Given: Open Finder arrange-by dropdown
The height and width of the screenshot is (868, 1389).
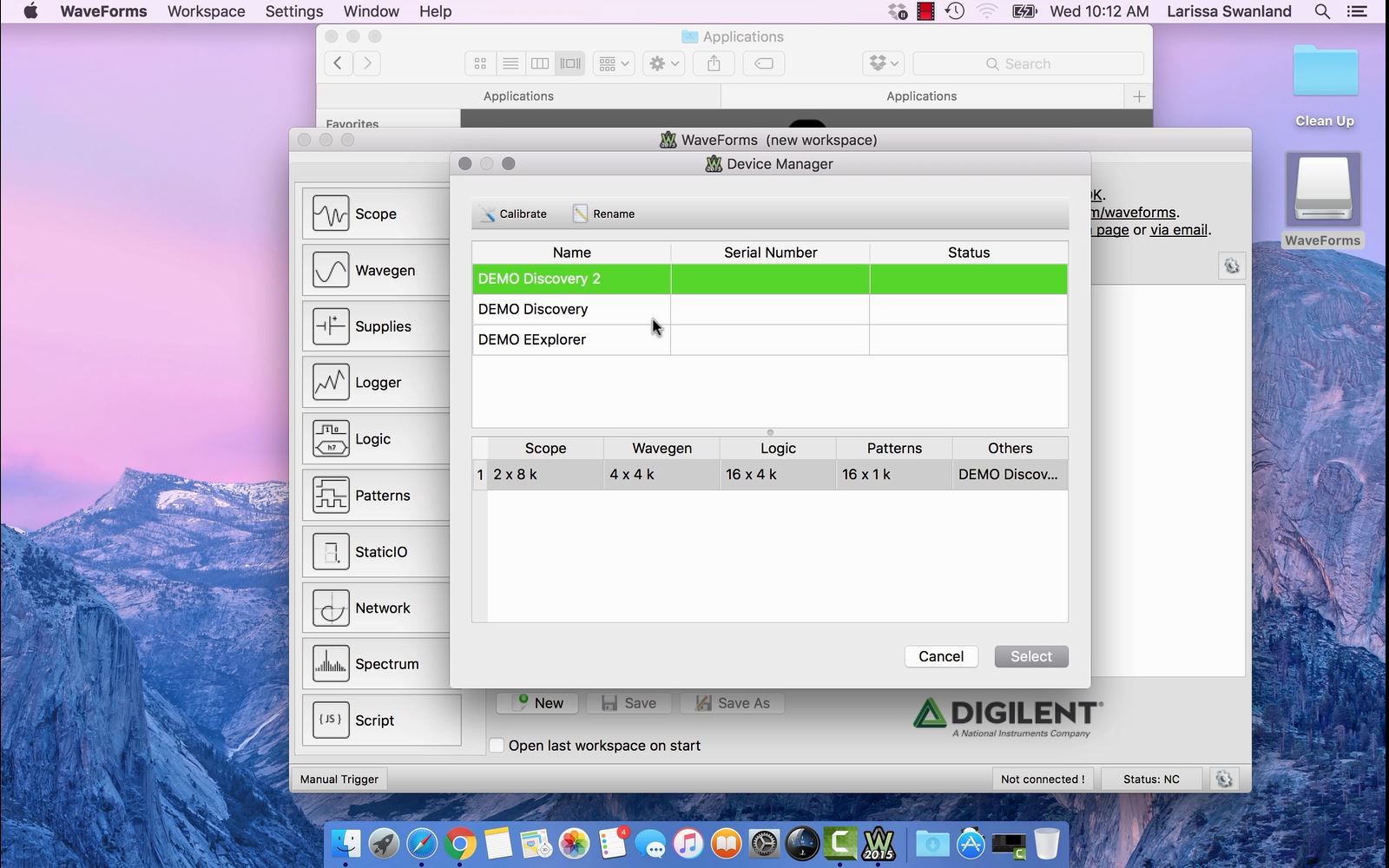Looking at the screenshot, I should pyautogui.click(x=614, y=63).
